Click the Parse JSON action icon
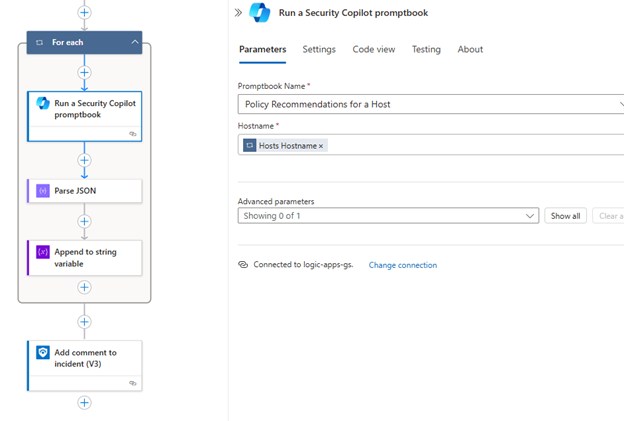624x421 pixels. [x=42, y=190]
